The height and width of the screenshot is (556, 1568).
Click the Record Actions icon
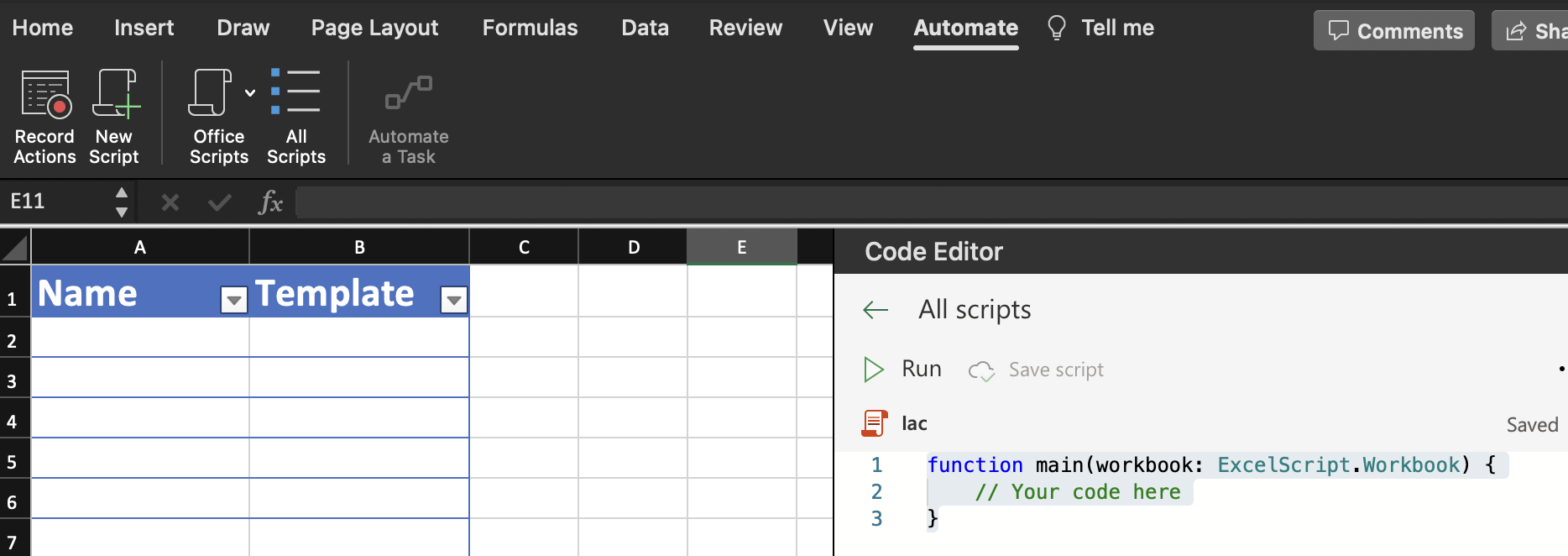(x=45, y=94)
